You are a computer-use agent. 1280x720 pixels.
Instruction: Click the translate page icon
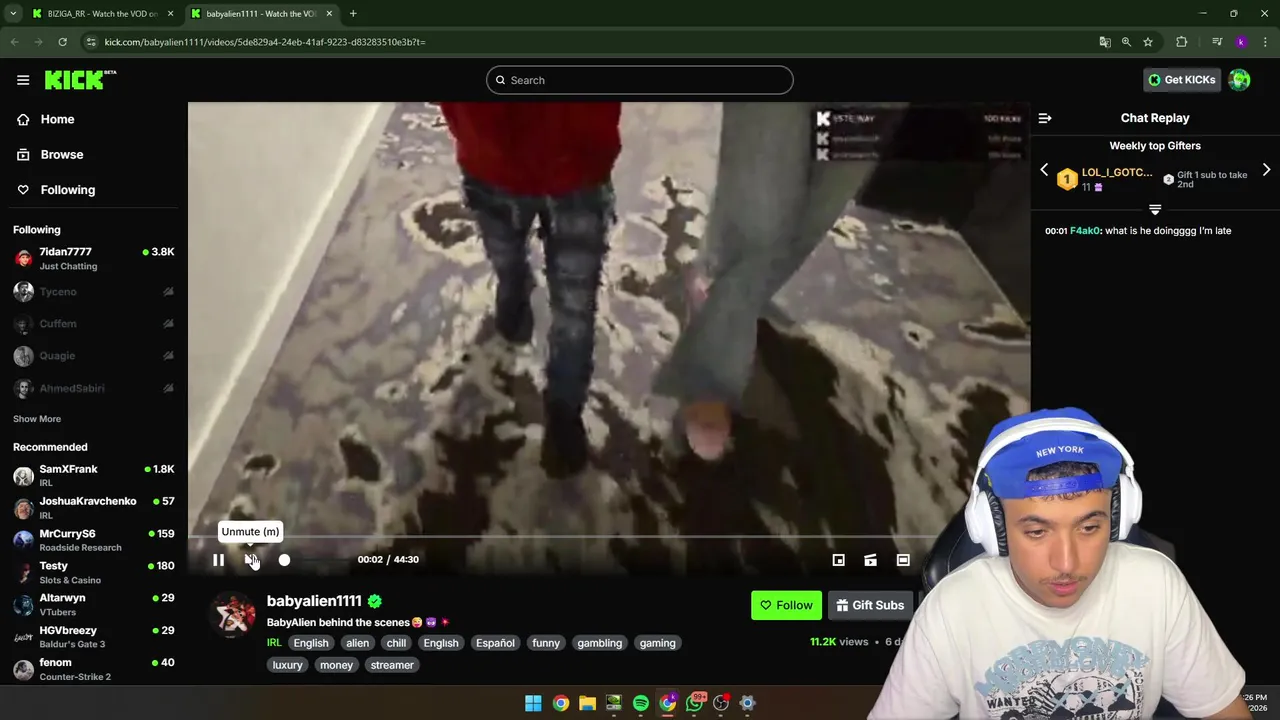tap(1104, 42)
